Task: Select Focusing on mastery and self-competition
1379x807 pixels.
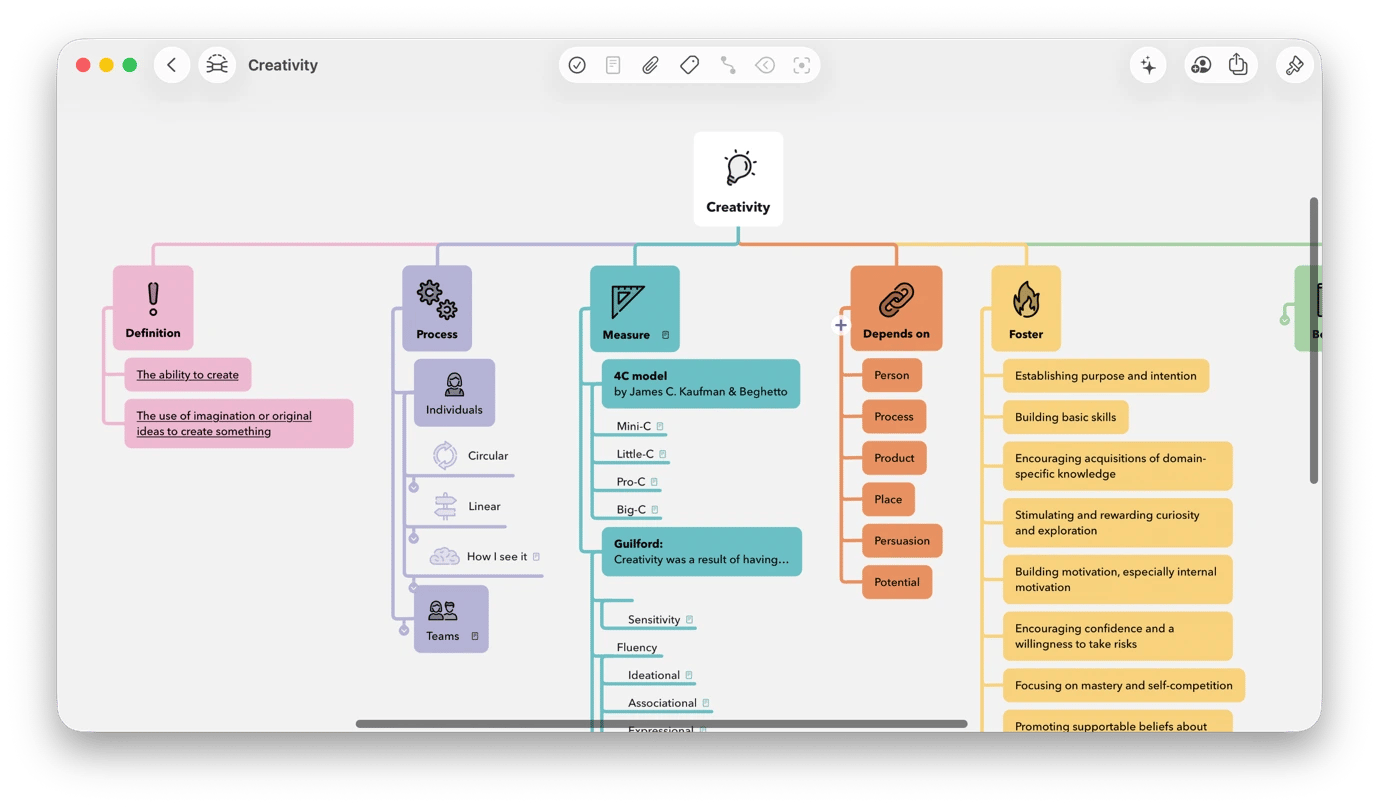Action: [x=1124, y=686]
